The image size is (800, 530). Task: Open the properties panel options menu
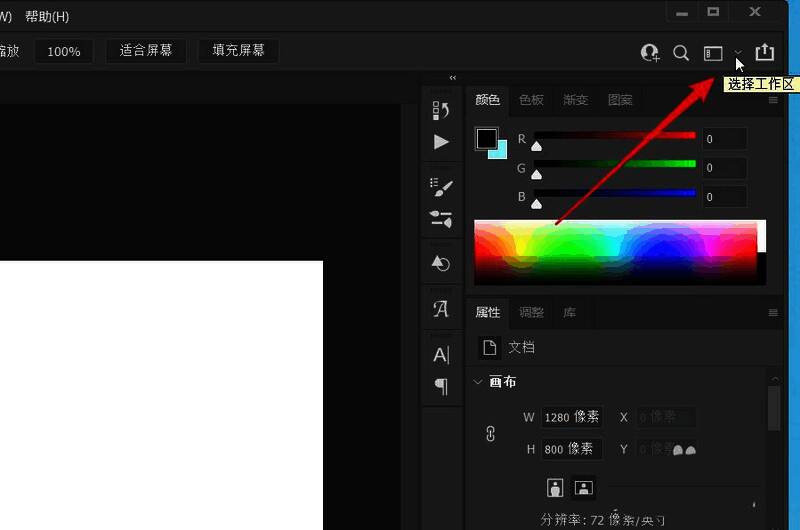[x=773, y=313]
